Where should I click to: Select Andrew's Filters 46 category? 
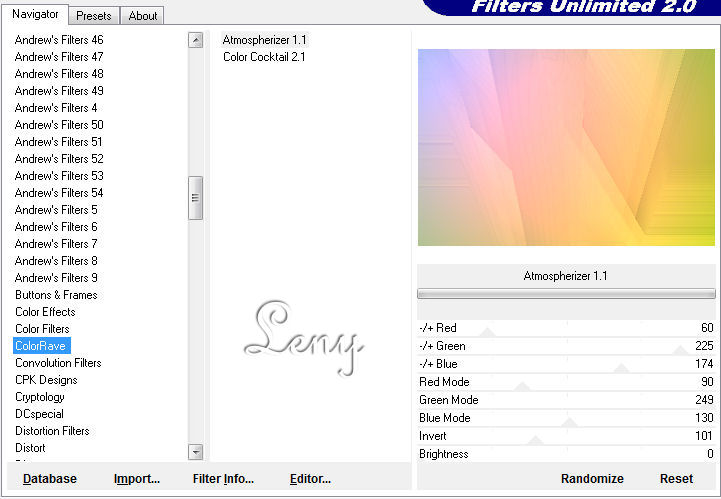pyautogui.click(x=59, y=40)
